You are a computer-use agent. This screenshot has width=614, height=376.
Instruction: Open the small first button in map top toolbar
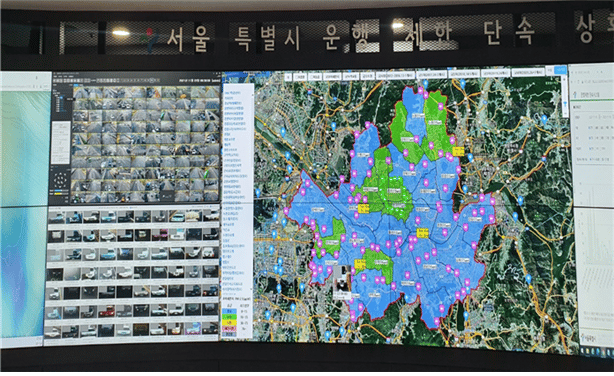(x=289, y=77)
